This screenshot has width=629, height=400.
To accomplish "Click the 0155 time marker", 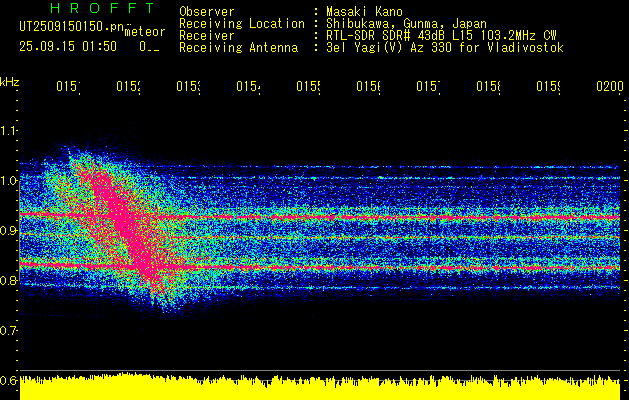I will (308, 87).
